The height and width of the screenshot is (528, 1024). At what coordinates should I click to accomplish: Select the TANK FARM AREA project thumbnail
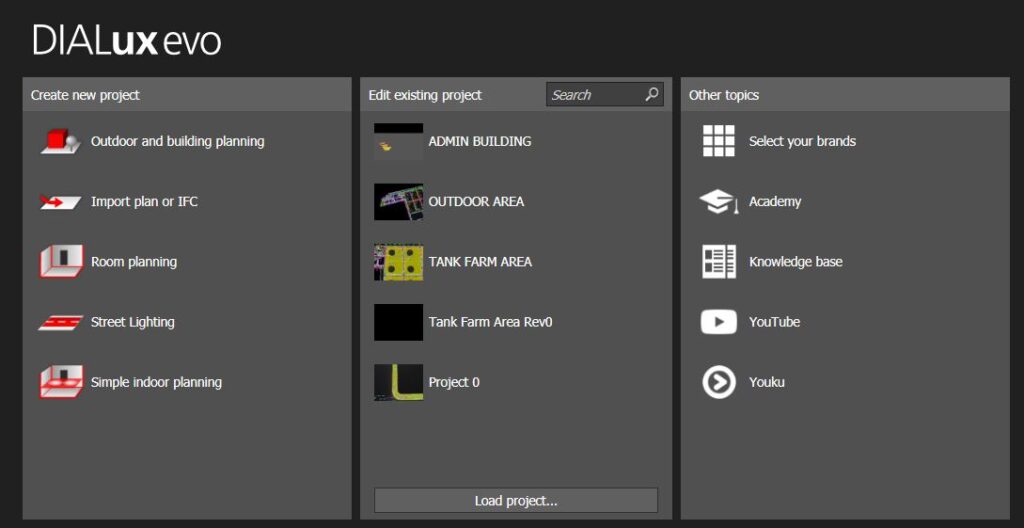click(x=398, y=262)
